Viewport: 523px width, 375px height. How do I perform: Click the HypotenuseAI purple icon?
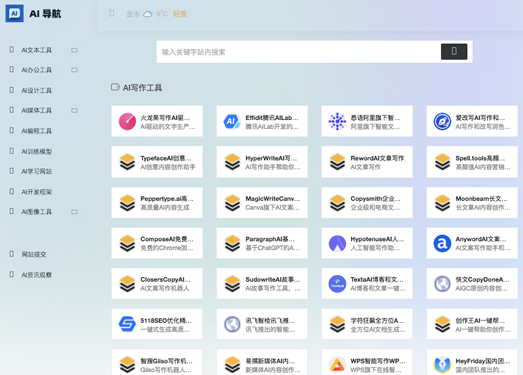pyautogui.click(x=337, y=243)
